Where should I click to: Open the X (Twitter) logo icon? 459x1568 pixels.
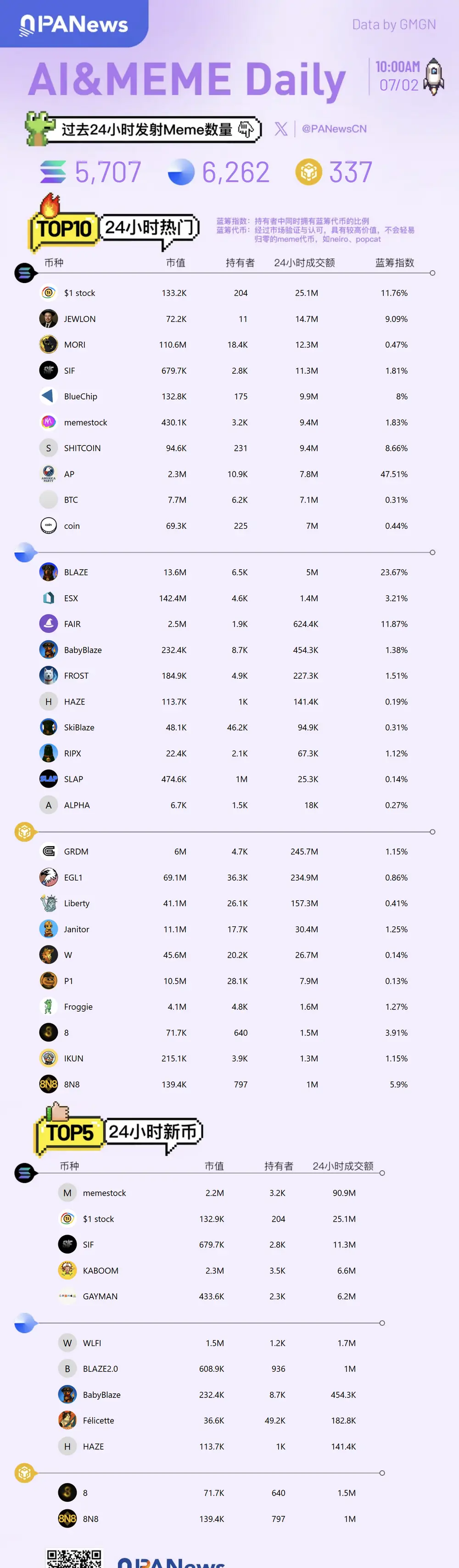coord(281,128)
